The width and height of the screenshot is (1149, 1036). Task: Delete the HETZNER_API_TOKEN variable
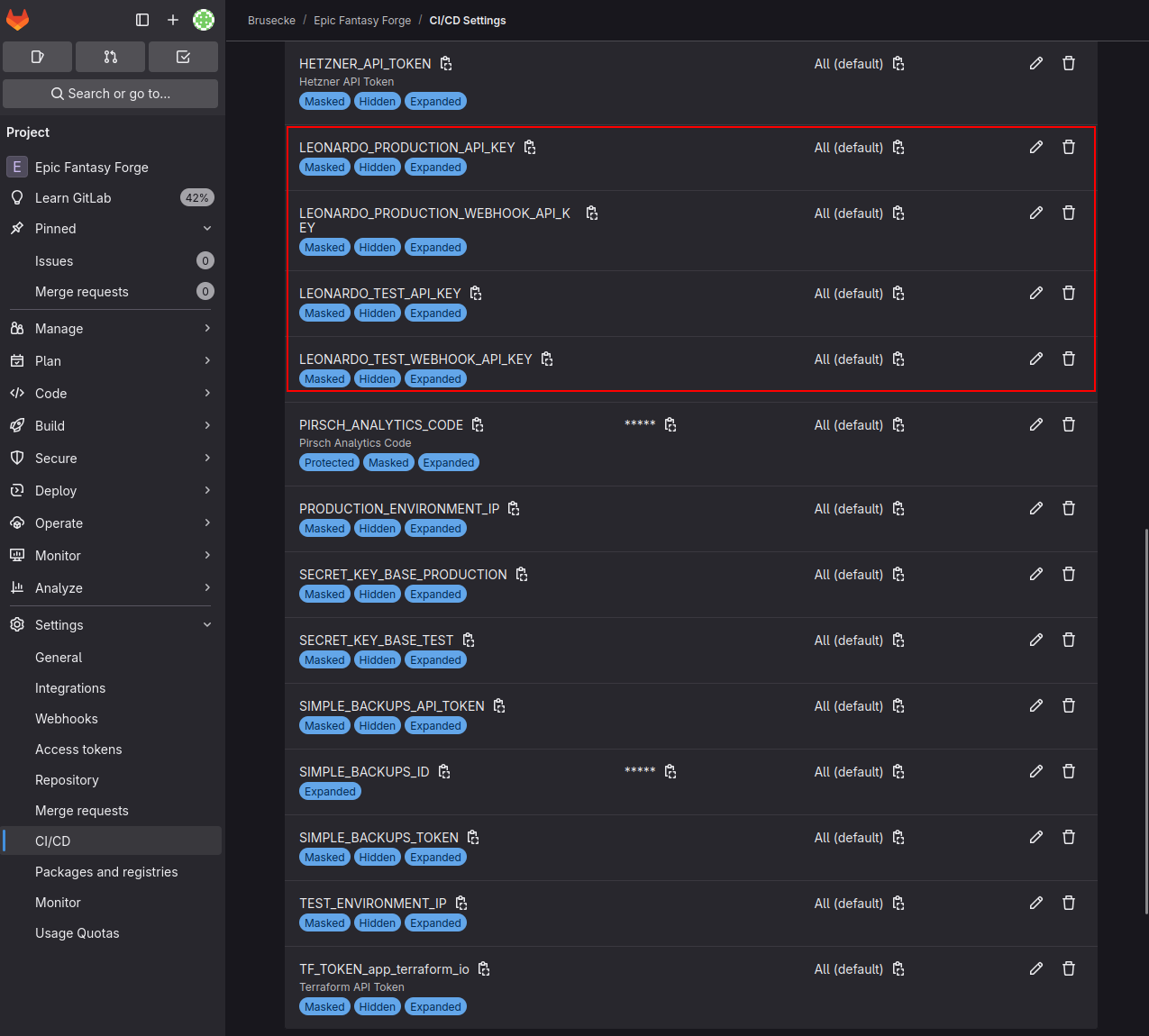click(x=1069, y=63)
